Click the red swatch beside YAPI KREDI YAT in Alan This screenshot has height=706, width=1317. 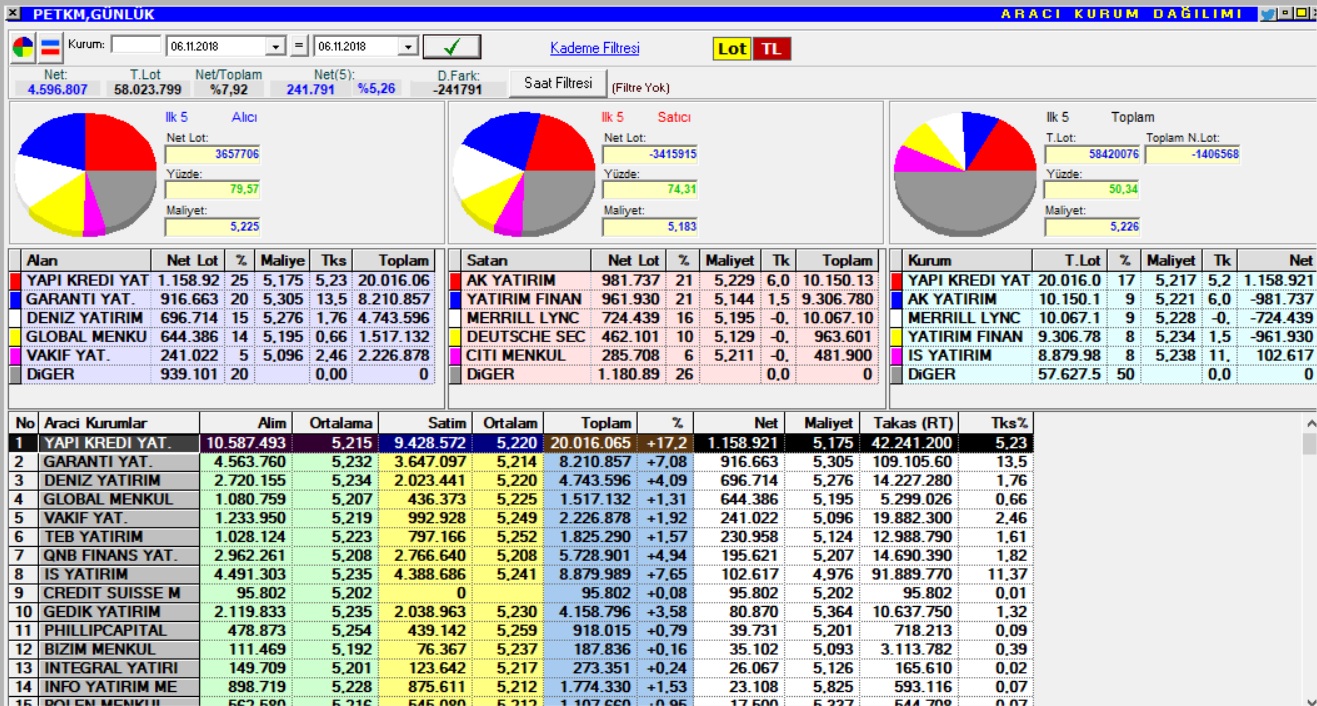click(15, 281)
